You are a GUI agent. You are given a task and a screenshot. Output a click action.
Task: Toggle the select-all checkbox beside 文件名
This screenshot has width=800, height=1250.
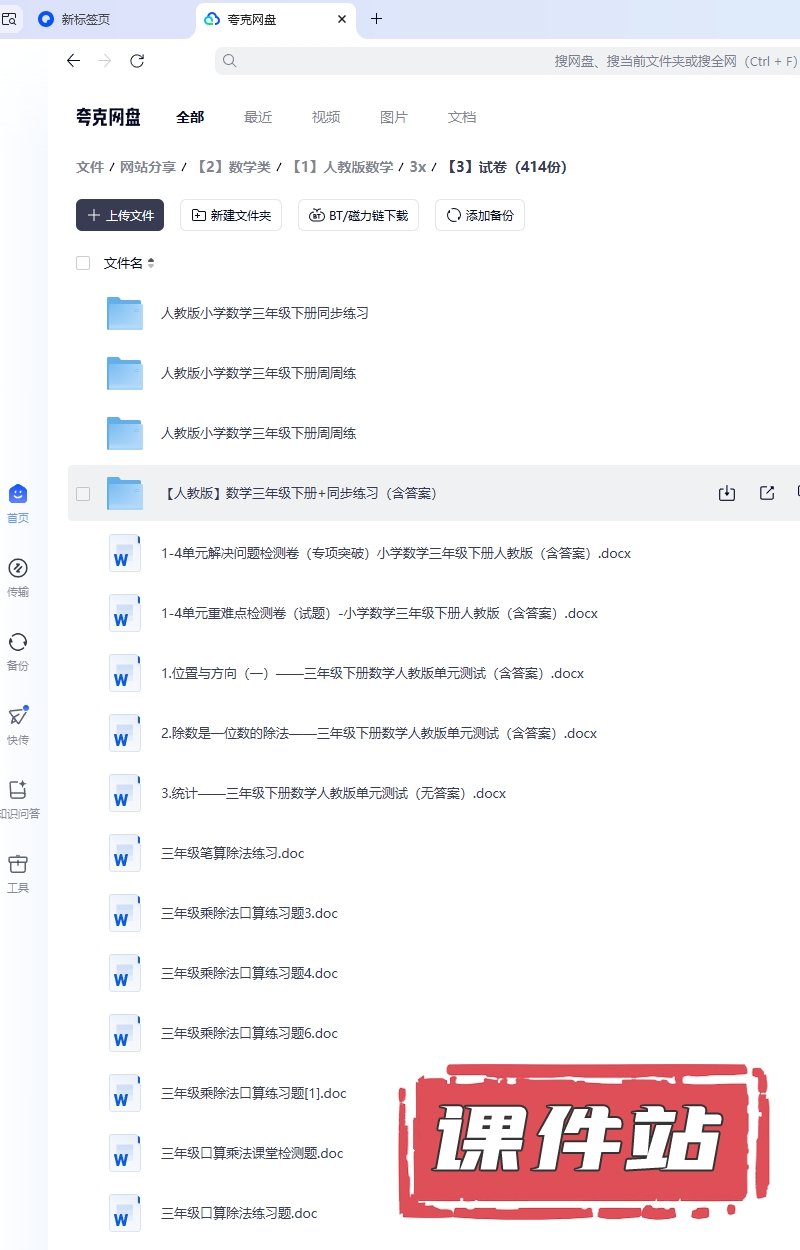[x=83, y=263]
